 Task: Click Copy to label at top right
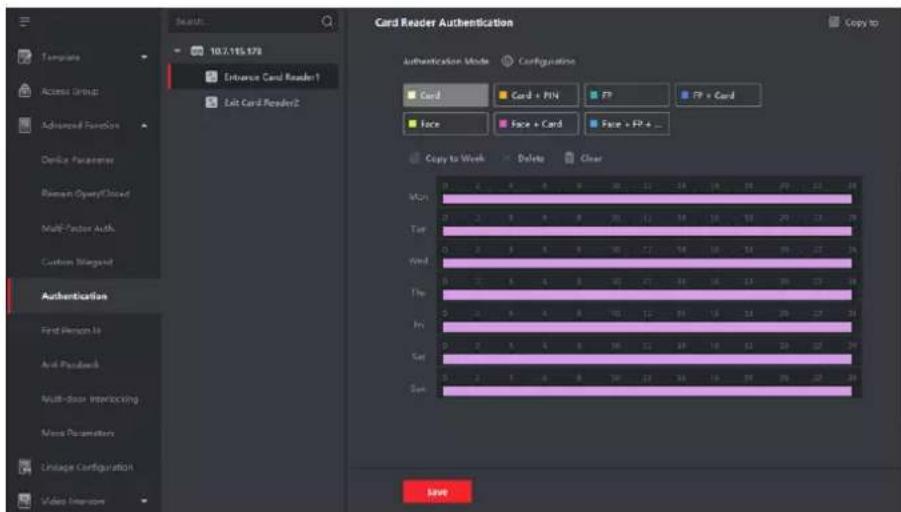point(861,22)
